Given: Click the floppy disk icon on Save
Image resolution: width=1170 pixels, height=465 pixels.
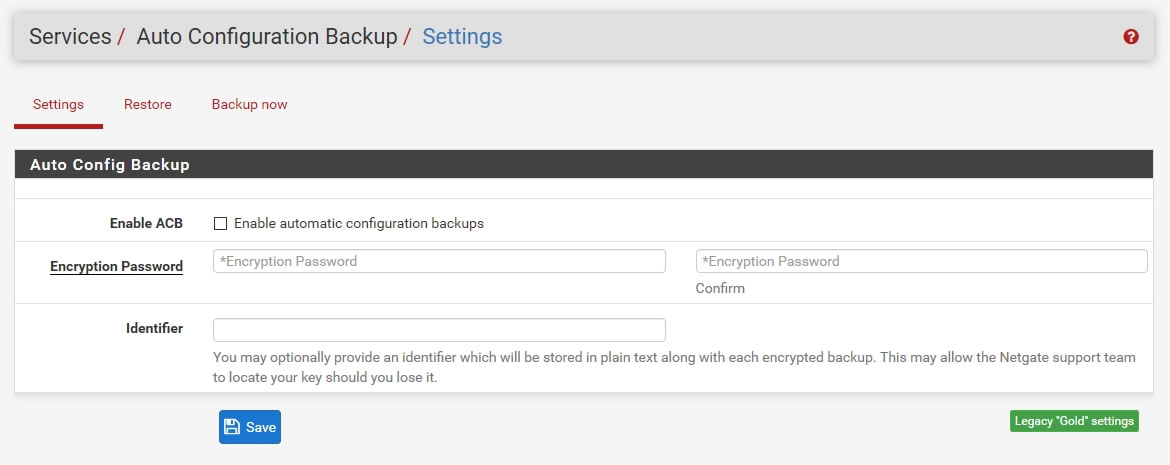Looking at the screenshot, I should (232, 427).
